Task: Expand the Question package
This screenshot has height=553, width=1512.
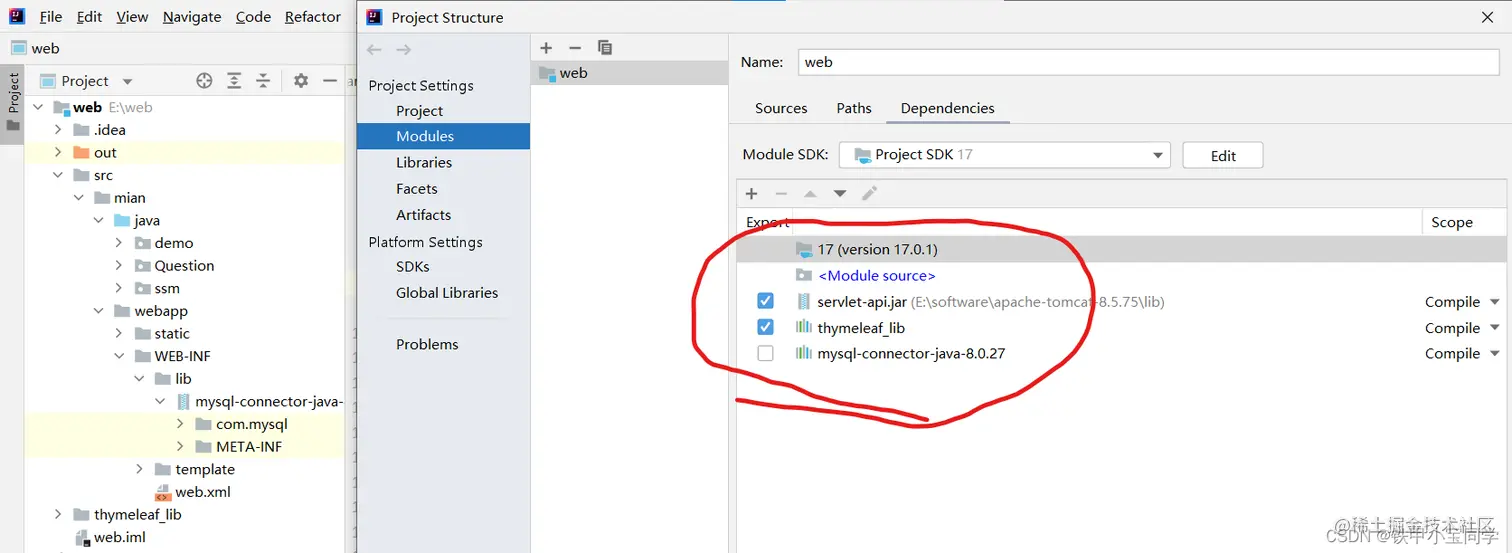Action: tap(119, 266)
